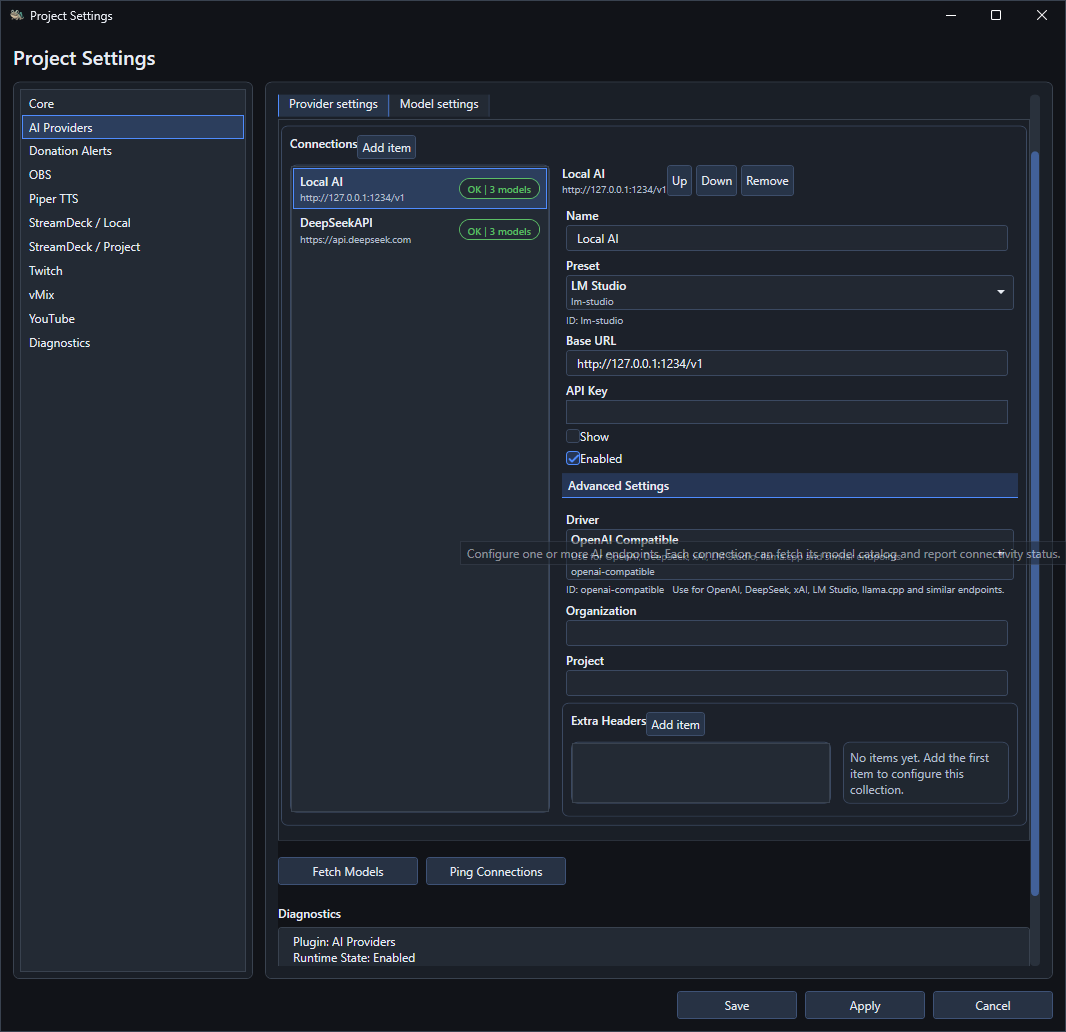Click the 'ID: lm-studio' label

click(x=595, y=321)
